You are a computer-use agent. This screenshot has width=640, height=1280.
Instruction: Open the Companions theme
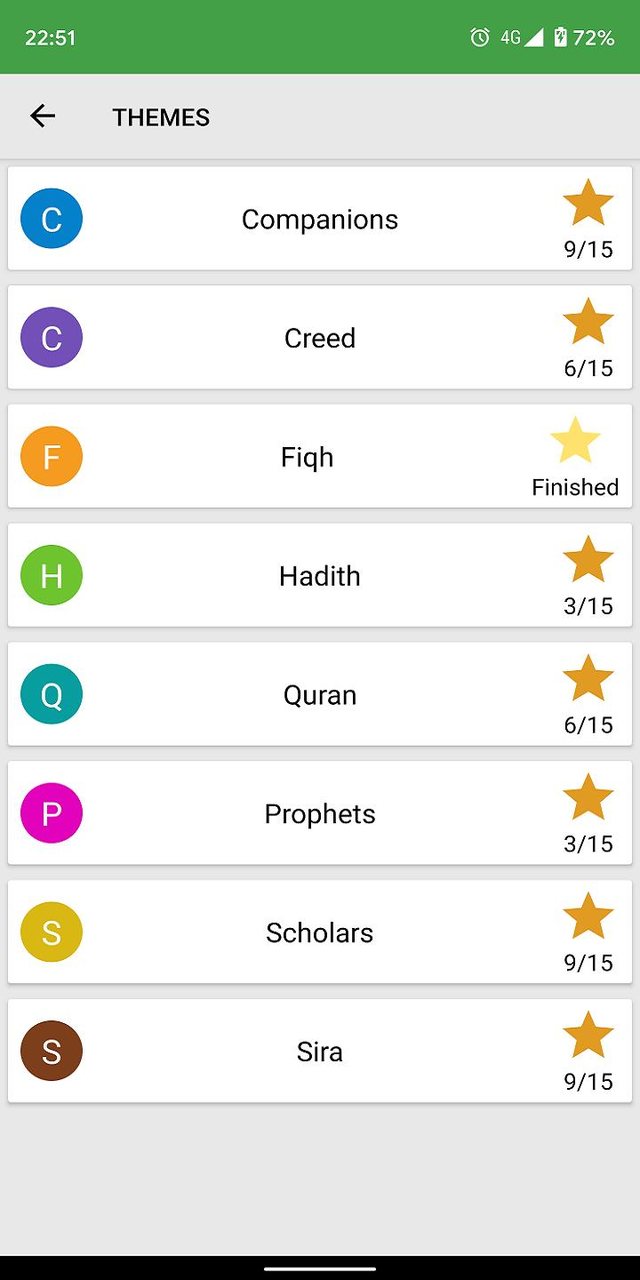(x=319, y=218)
